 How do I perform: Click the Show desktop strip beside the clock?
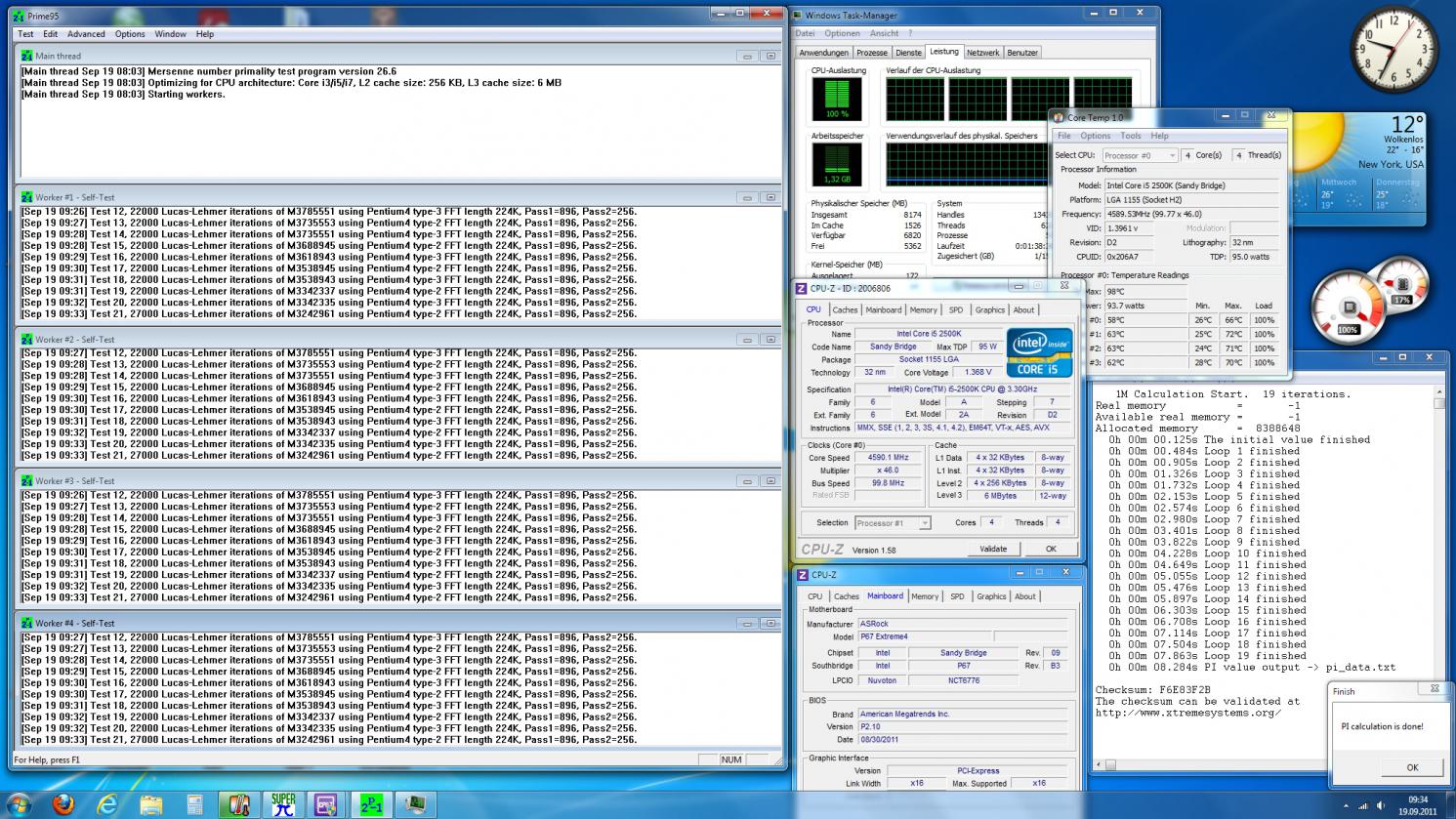[1449, 805]
